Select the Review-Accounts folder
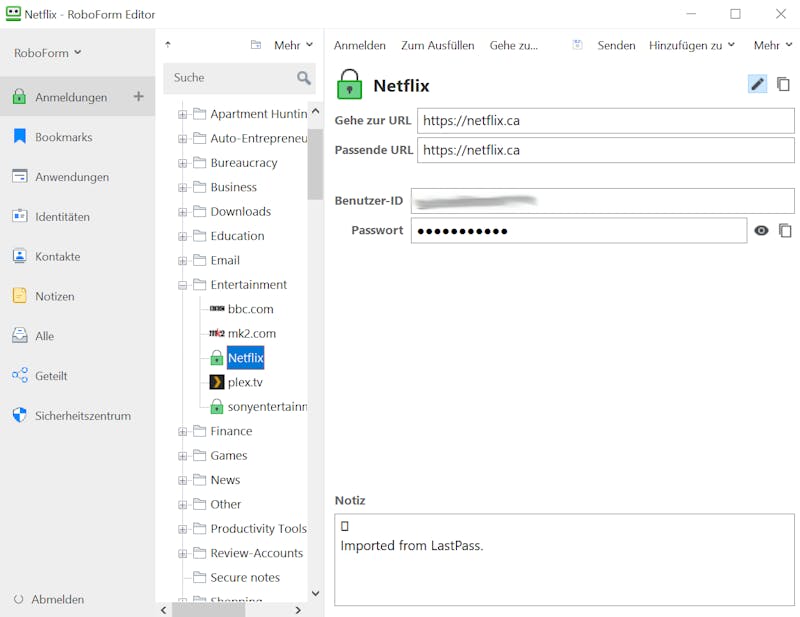 (x=257, y=553)
